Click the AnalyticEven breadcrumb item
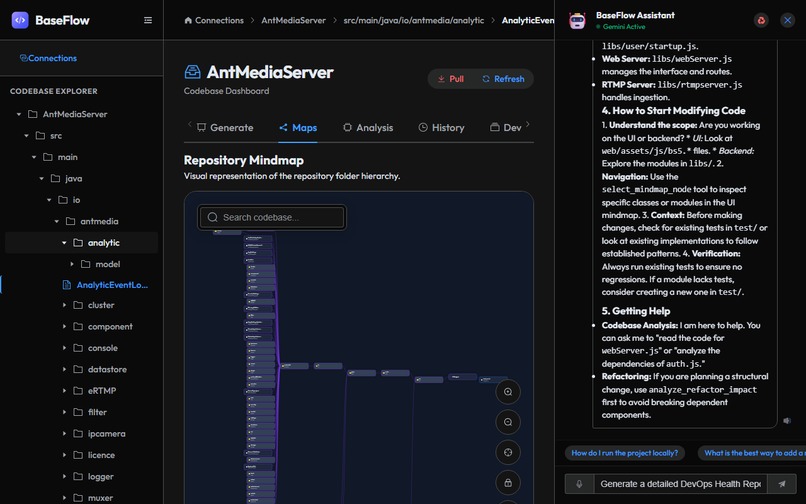This screenshot has width=806, height=504. pos(528,20)
